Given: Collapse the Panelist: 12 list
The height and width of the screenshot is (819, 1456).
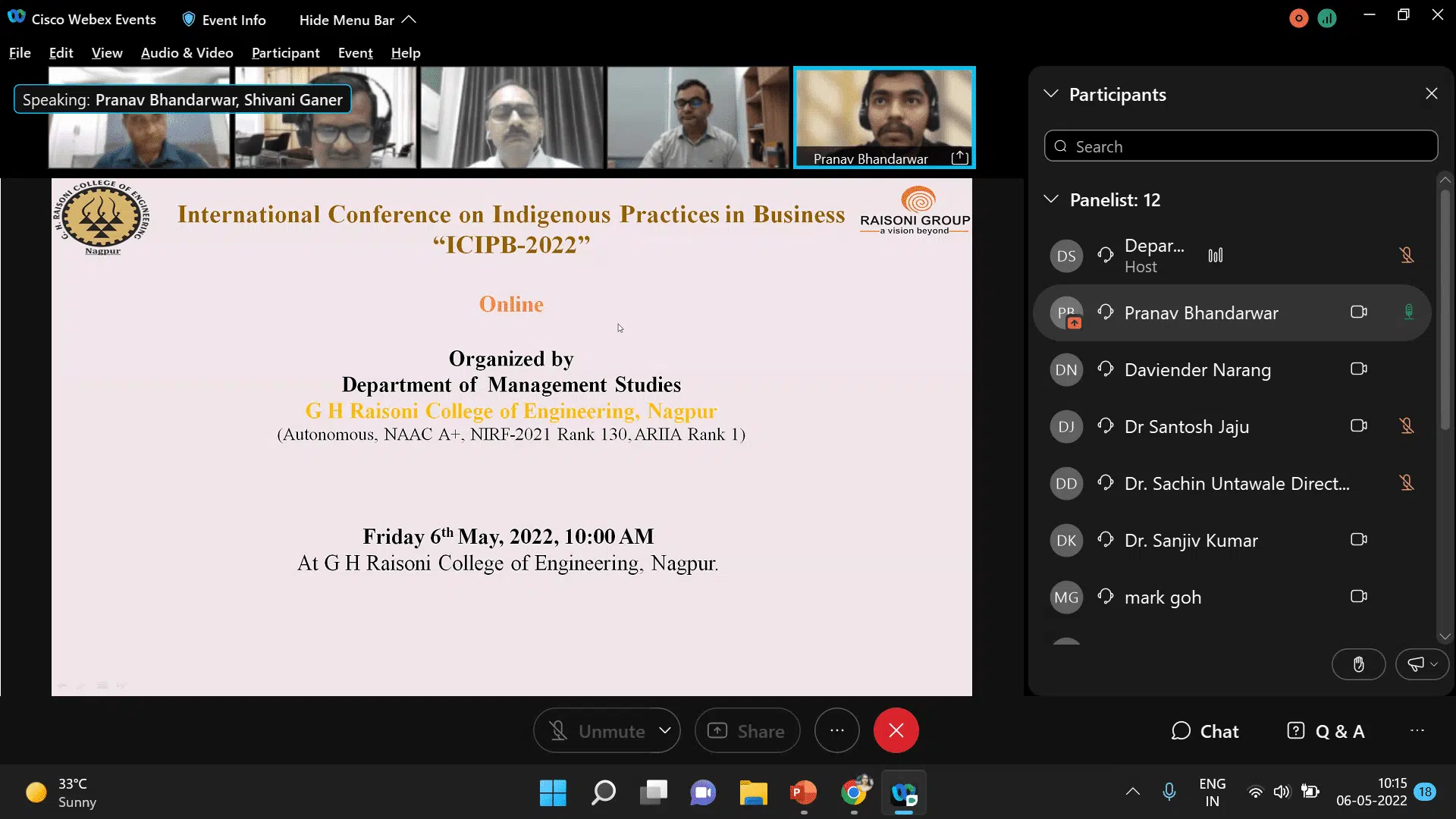Looking at the screenshot, I should [1051, 199].
